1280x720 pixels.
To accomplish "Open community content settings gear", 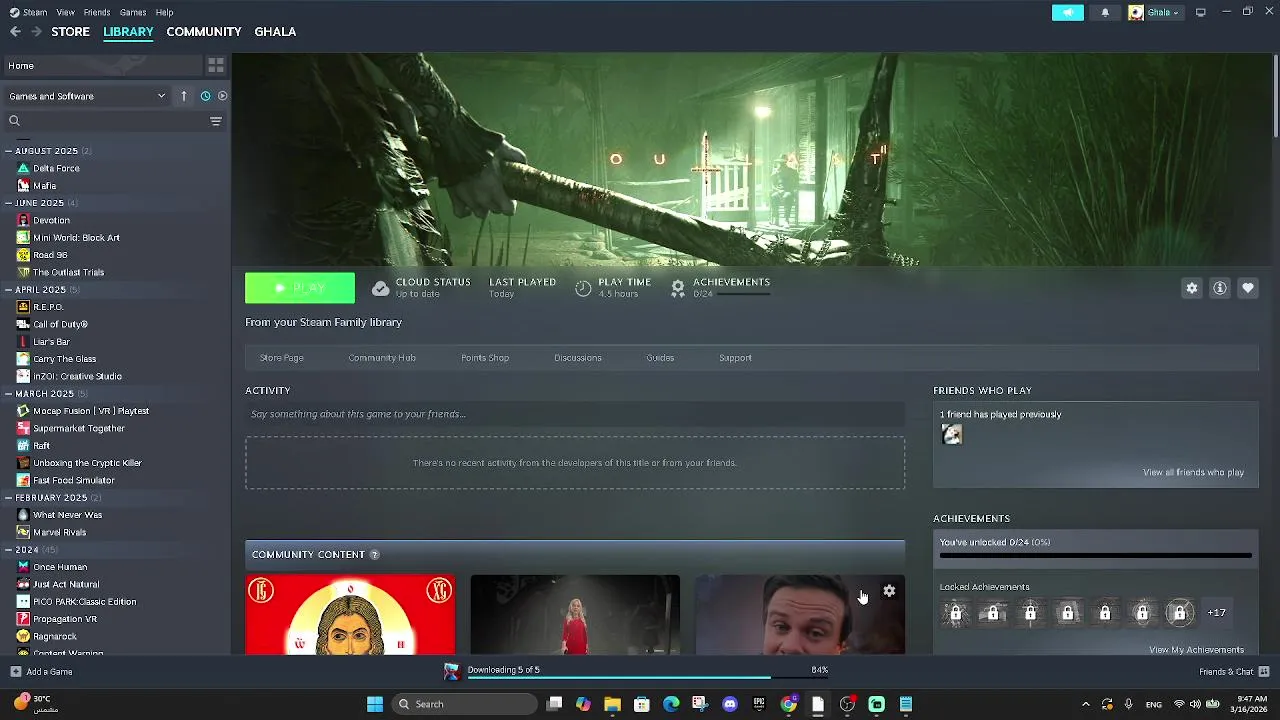I will [x=889, y=591].
